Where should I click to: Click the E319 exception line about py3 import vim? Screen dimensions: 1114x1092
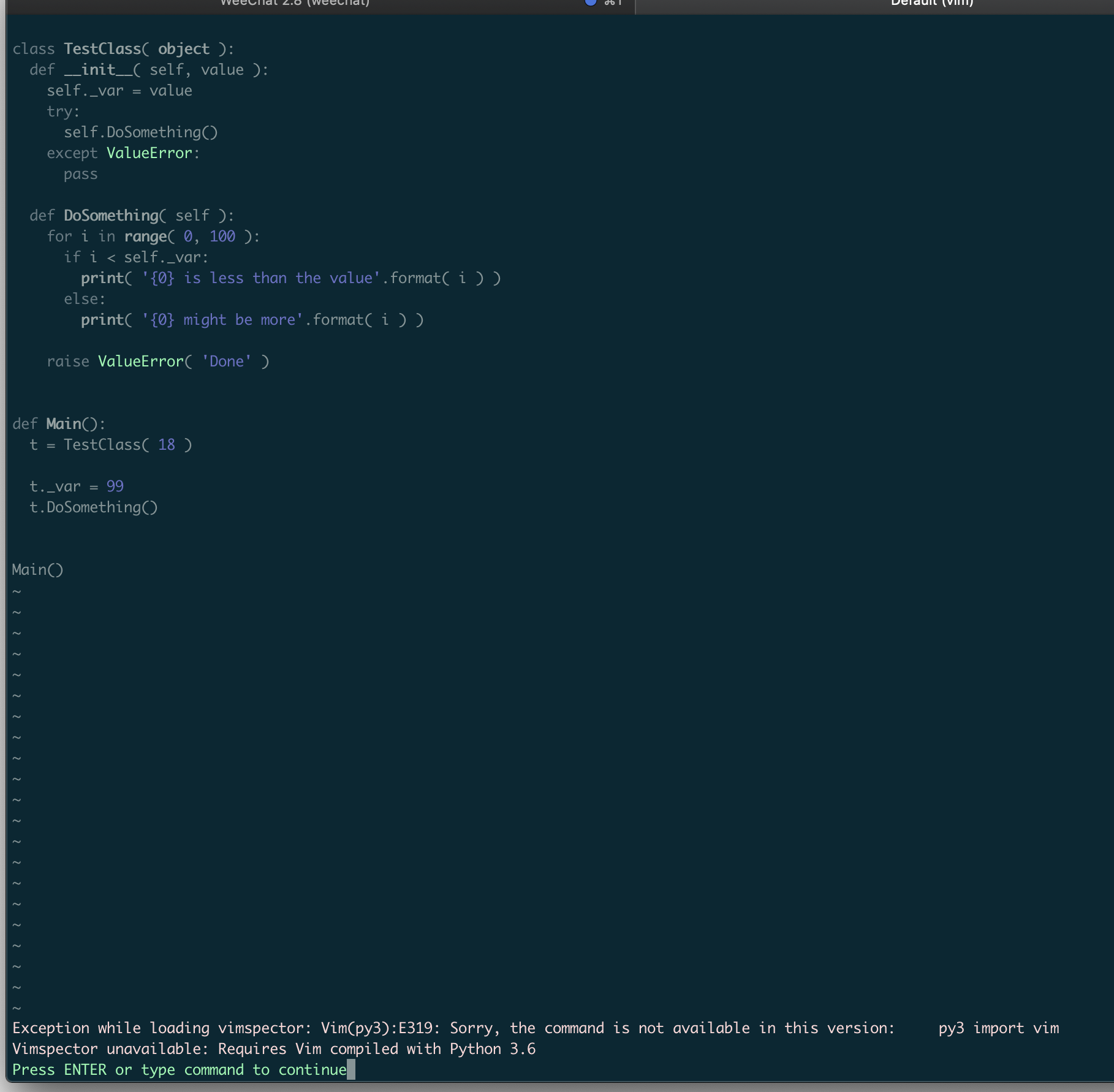pyautogui.click(x=429, y=1028)
